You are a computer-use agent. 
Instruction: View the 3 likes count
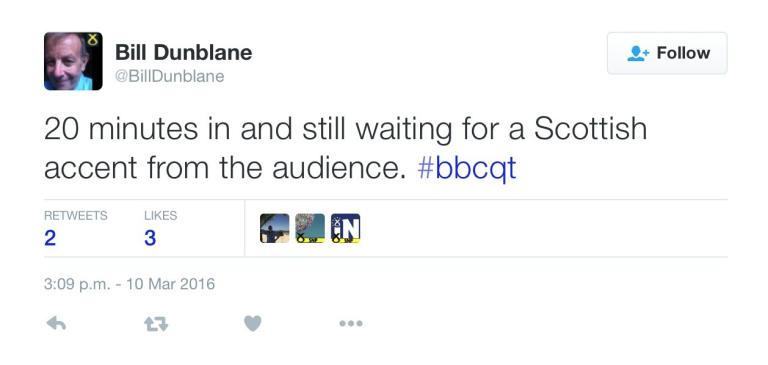[x=150, y=238]
